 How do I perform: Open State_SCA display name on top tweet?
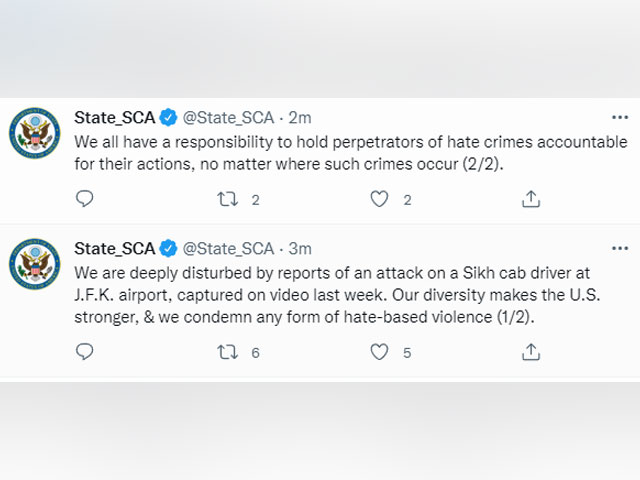click(114, 118)
